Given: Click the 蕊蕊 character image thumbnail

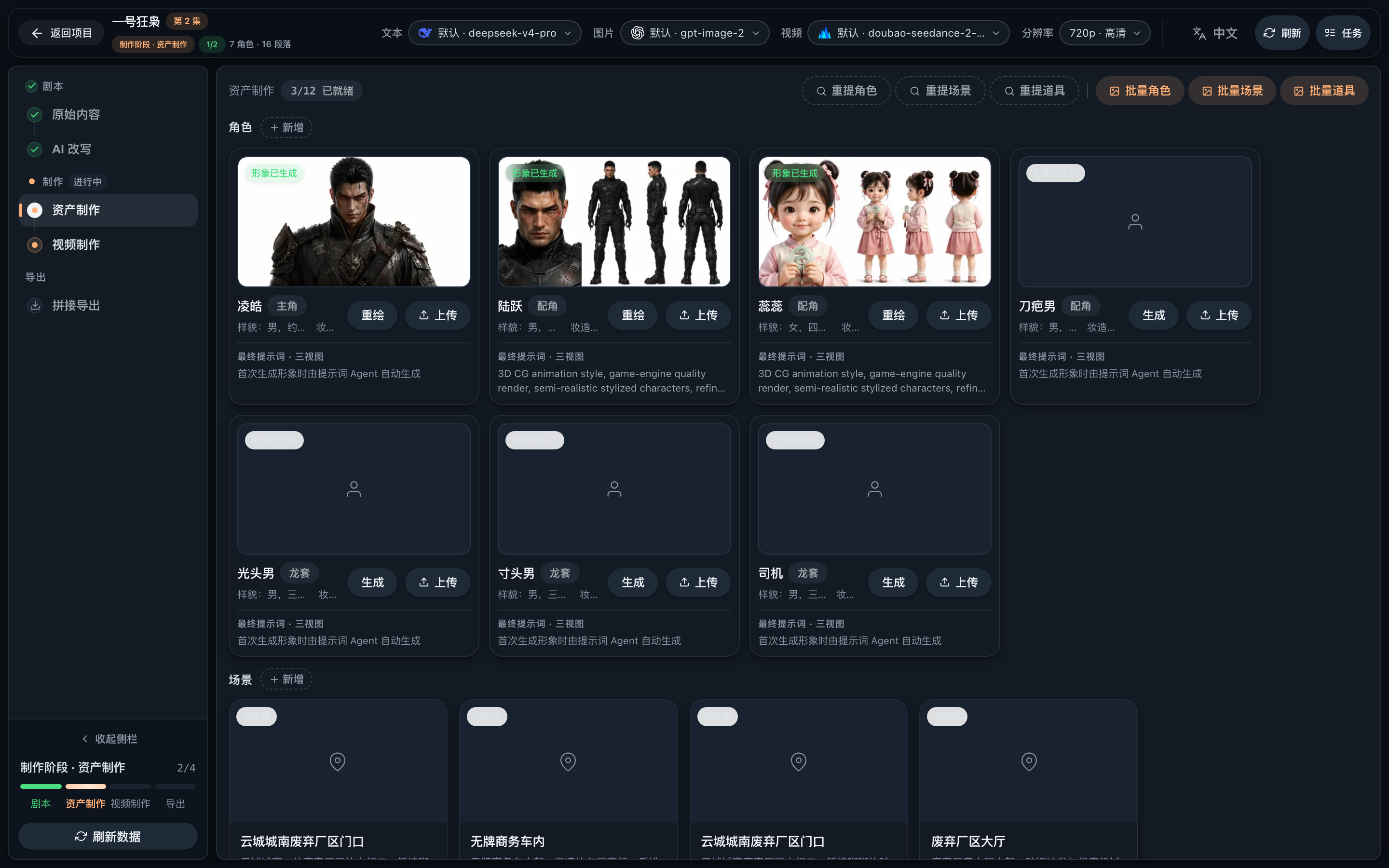Looking at the screenshot, I should pos(874,222).
